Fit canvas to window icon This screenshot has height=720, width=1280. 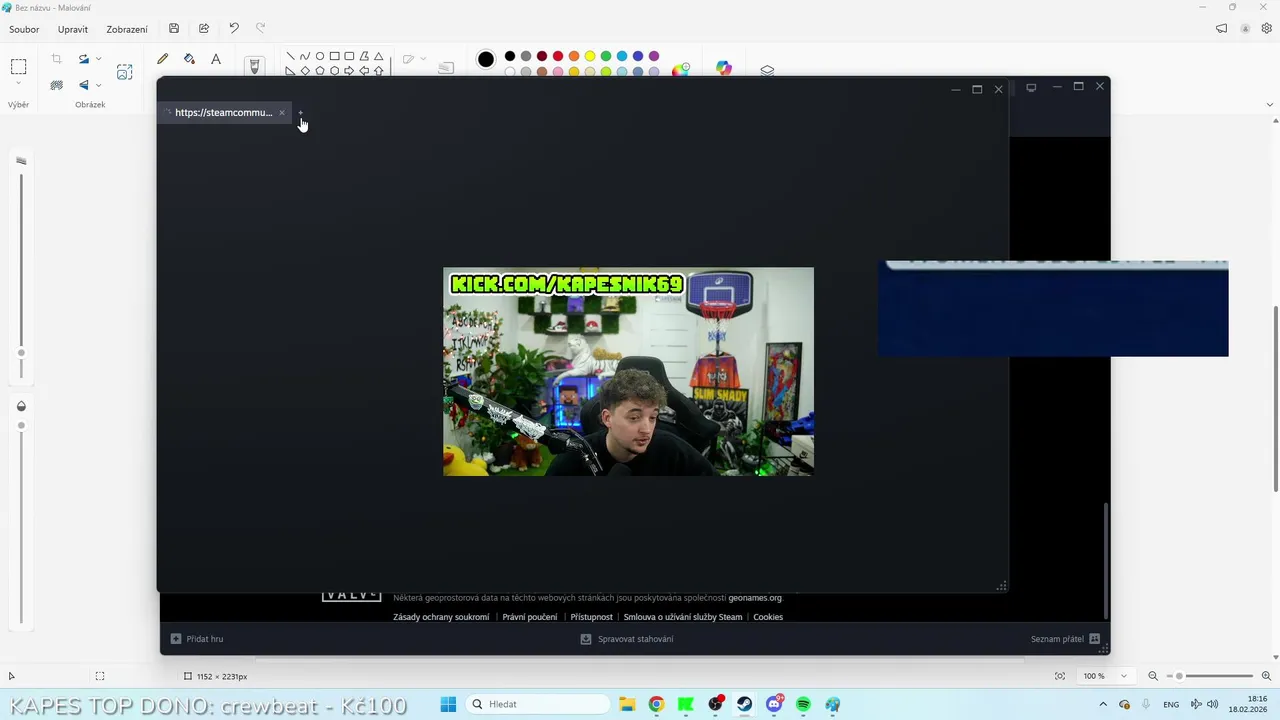pos(1060,676)
